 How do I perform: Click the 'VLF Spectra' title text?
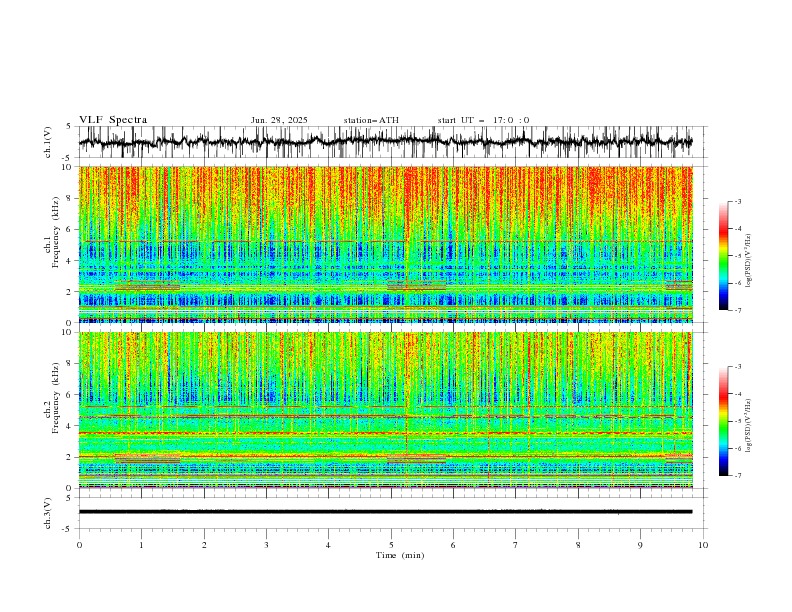[x=113, y=120]
